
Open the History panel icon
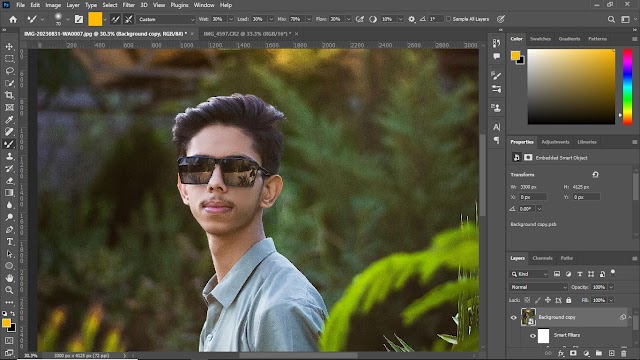496,43
